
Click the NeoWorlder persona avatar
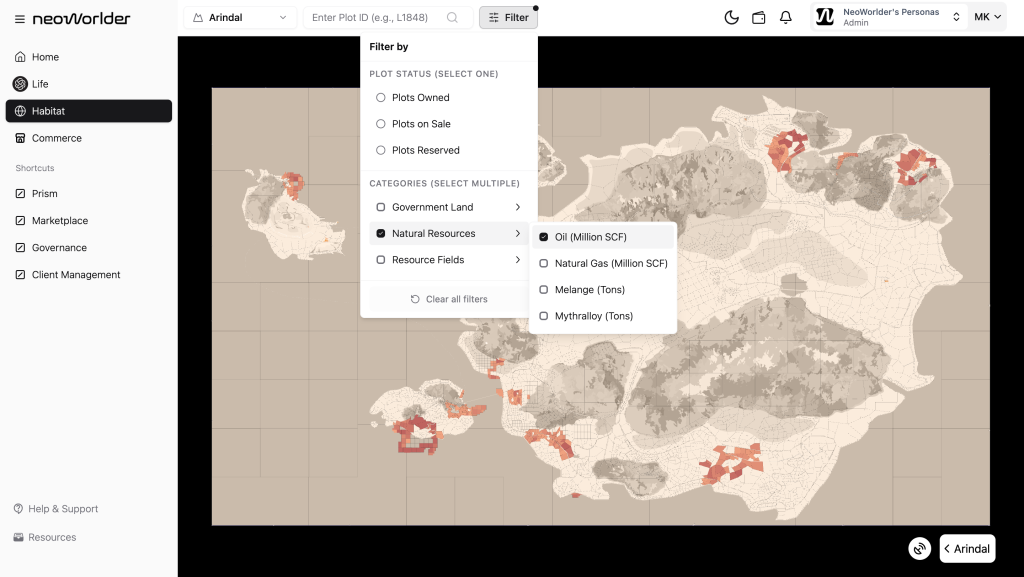825,17
